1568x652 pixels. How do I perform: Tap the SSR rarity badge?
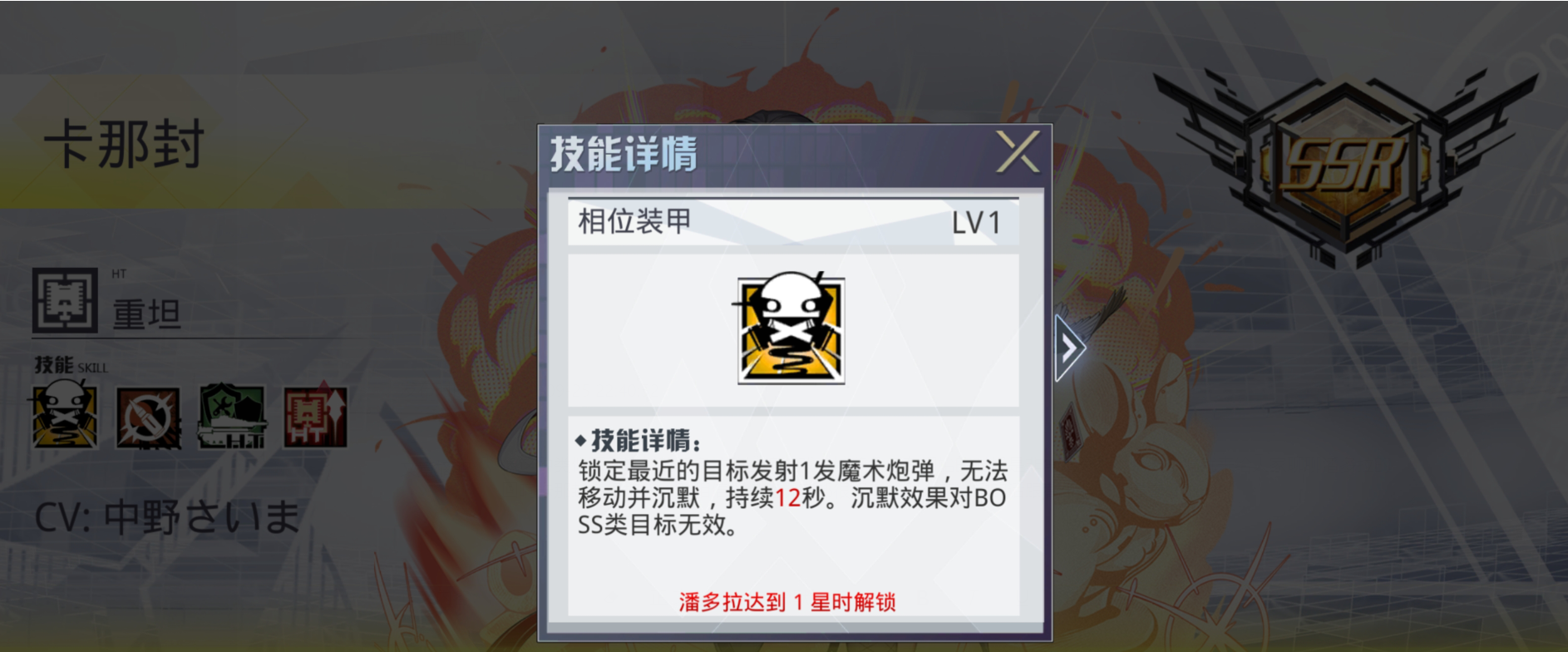(1345, 162)
